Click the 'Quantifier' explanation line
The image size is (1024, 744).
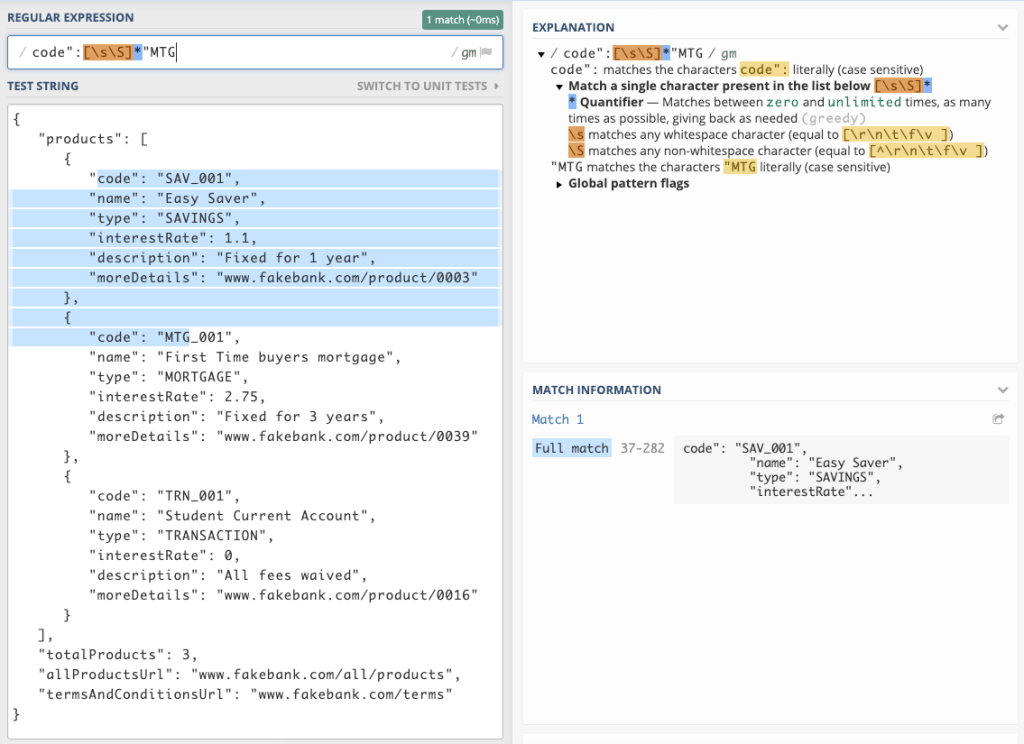point(611,103)
